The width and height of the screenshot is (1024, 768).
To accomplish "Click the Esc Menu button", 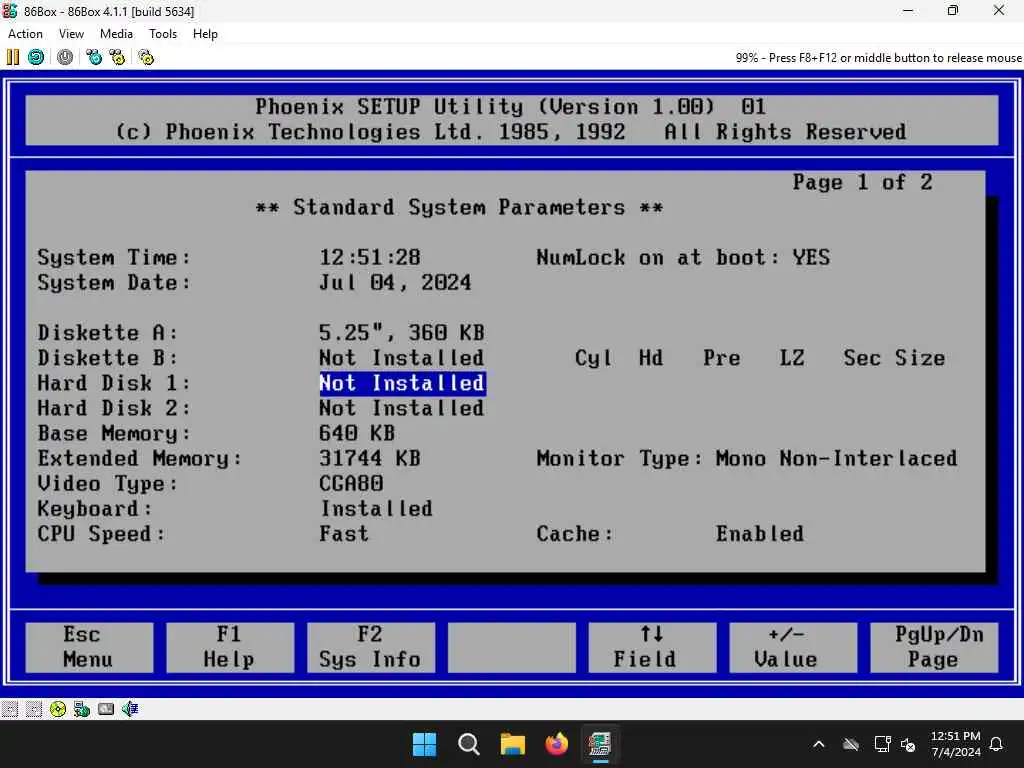I will (89, 647).
